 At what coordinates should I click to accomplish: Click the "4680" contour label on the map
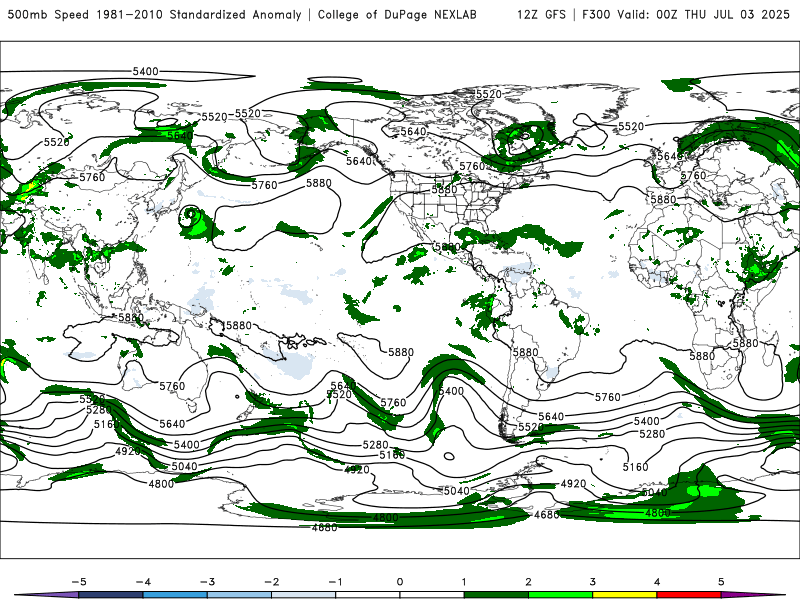tap(547, 515)
